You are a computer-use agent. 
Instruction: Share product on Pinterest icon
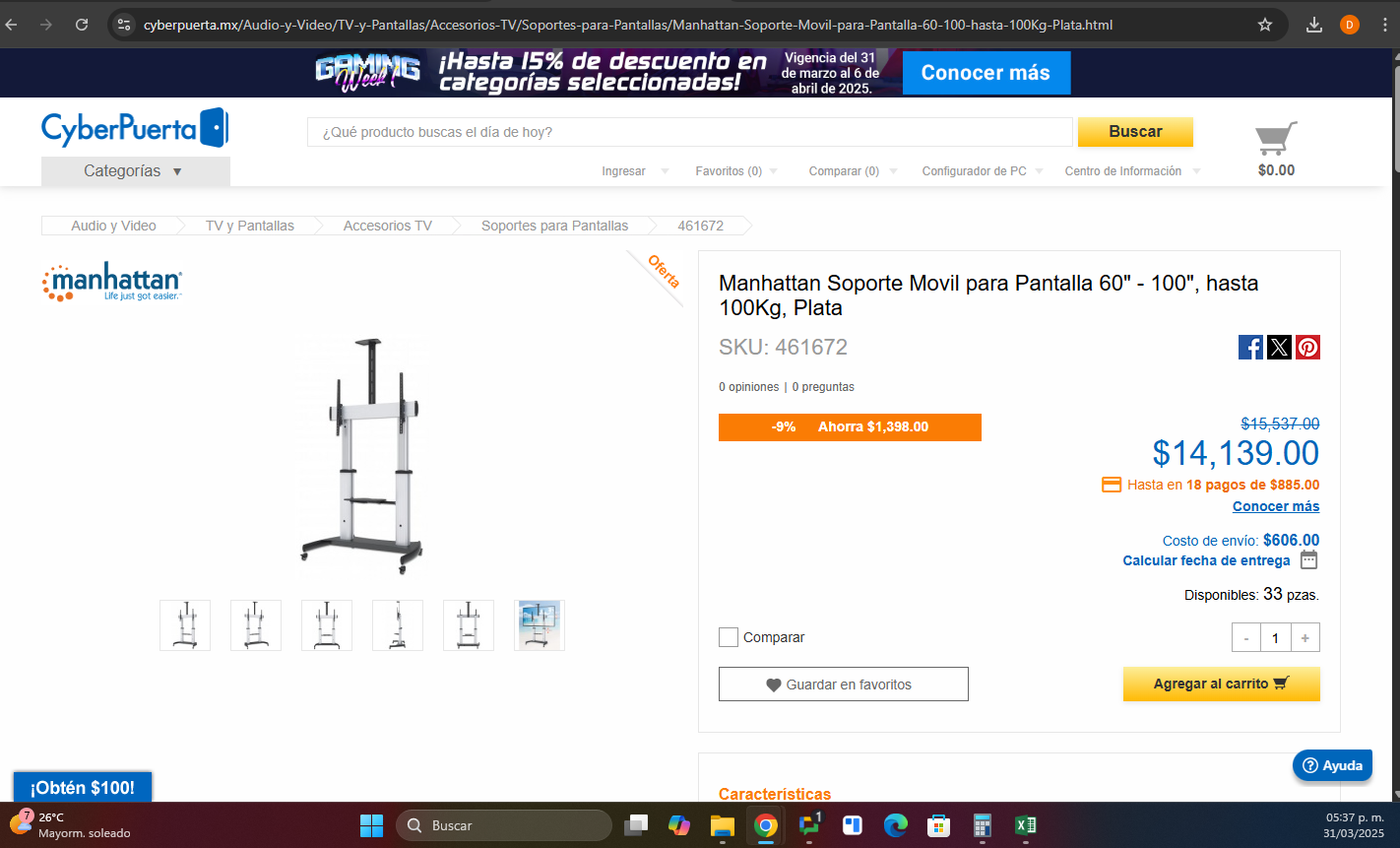(1307, 347)
